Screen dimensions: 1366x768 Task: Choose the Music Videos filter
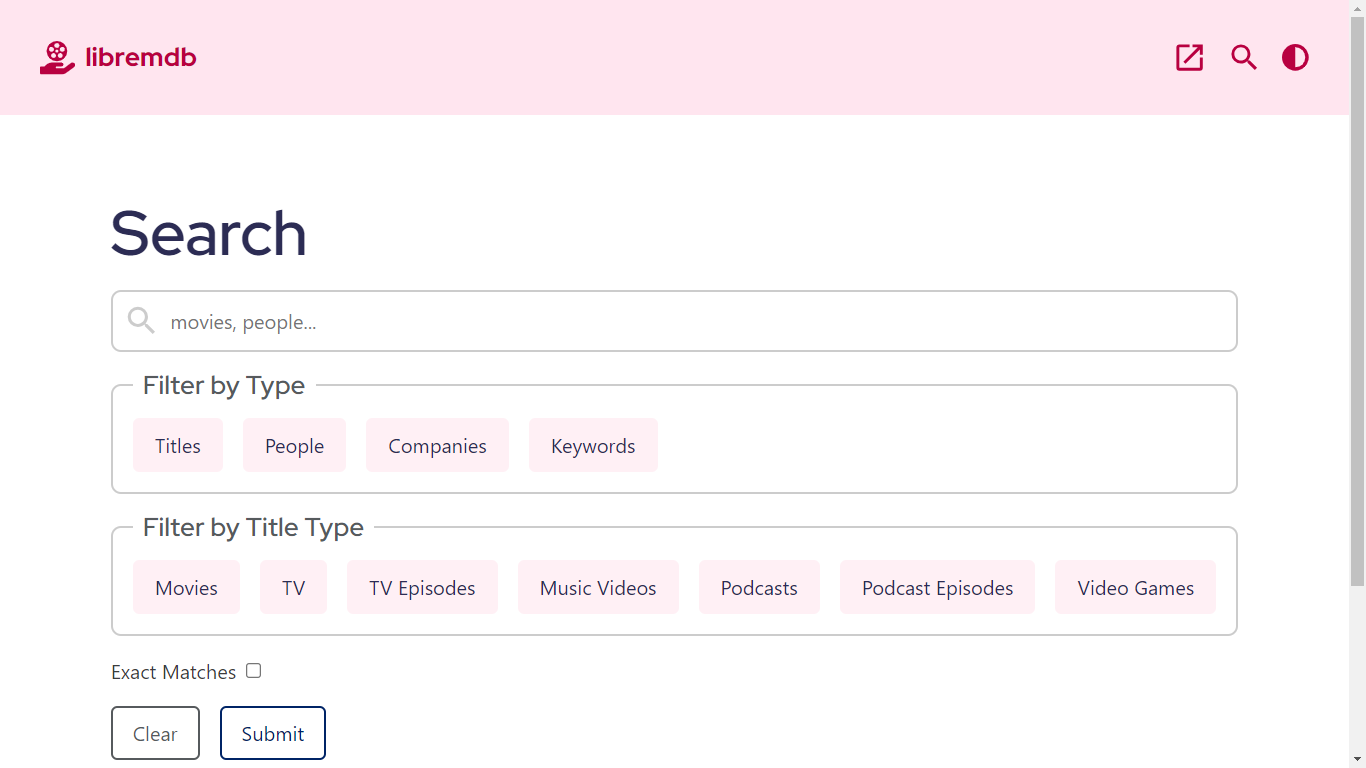(x=598, y=588)
